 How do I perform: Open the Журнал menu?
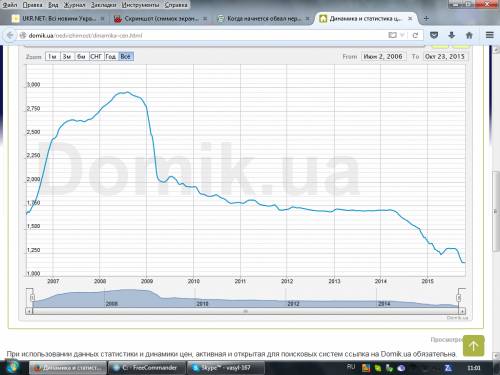tap(74, 5)
